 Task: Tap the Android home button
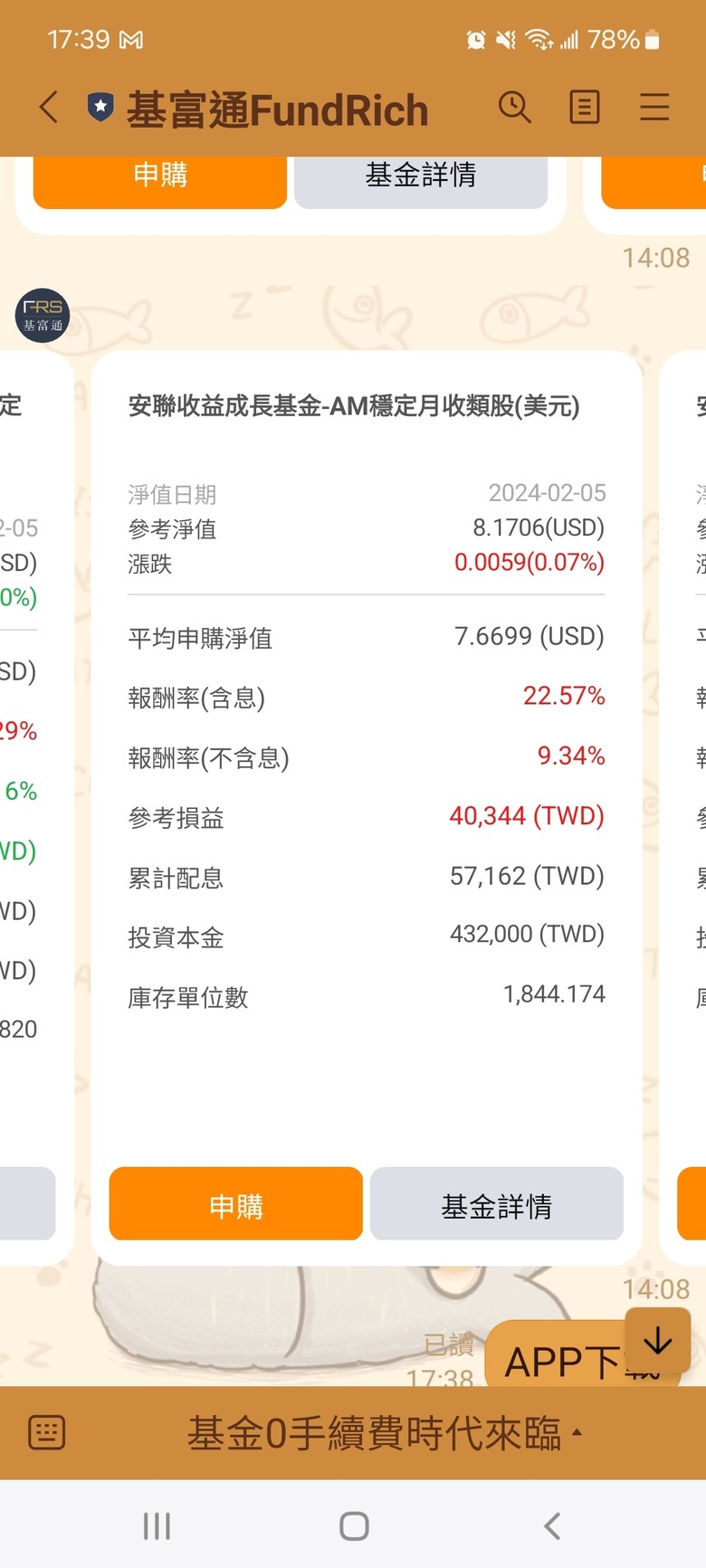point(354,1525)
